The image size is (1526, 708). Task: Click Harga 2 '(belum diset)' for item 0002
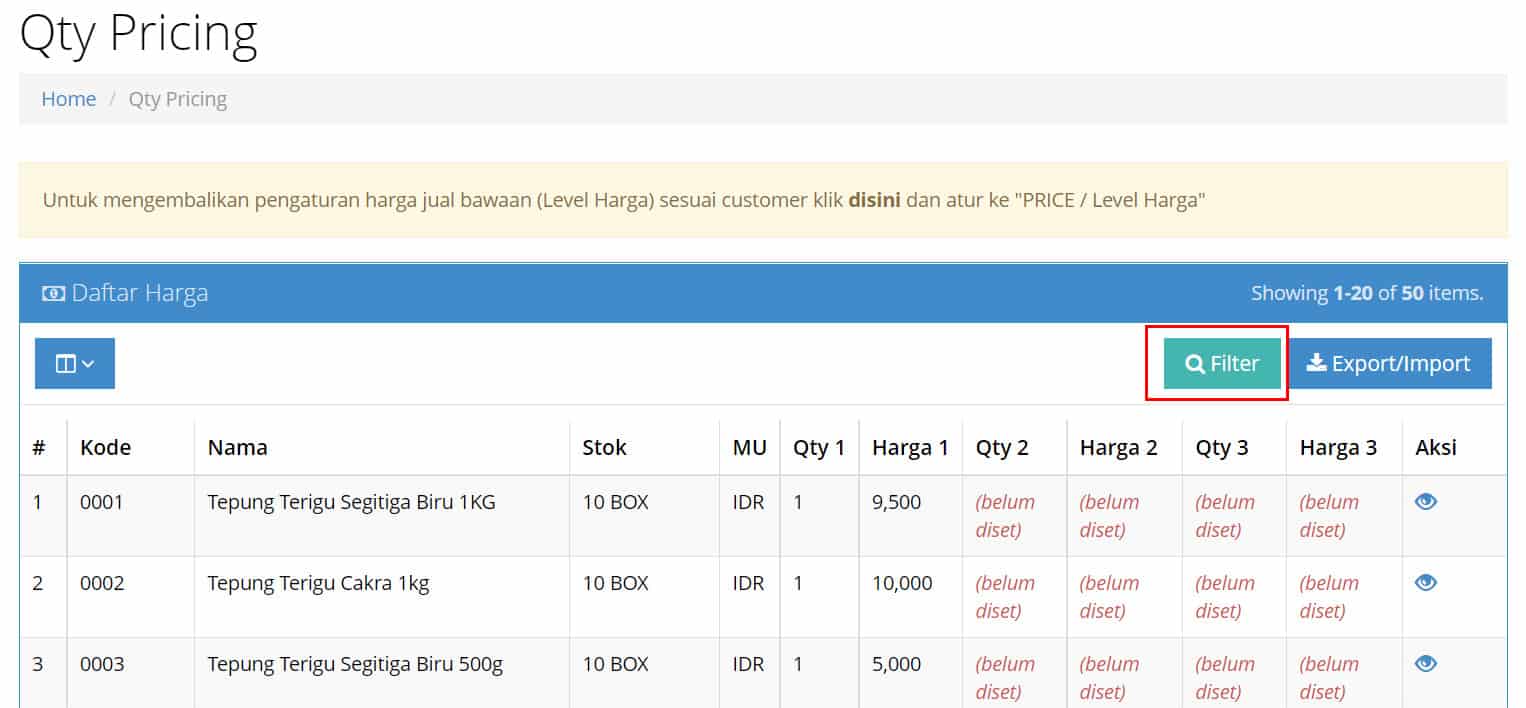(x=1109, y=596)
